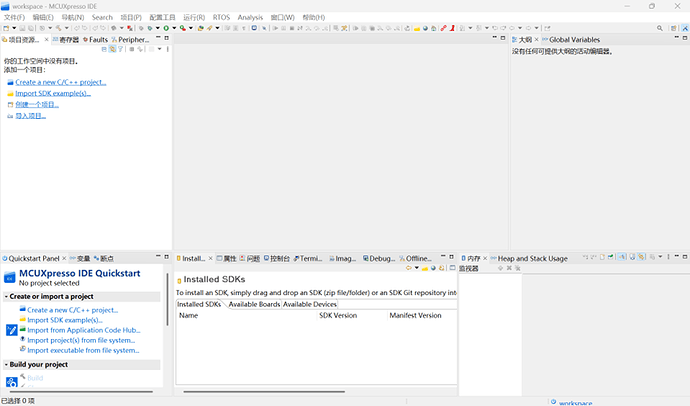The image size is (690, 406).
Task: Open the dropdown arrow beside Run button
Action: coord(175,28)
